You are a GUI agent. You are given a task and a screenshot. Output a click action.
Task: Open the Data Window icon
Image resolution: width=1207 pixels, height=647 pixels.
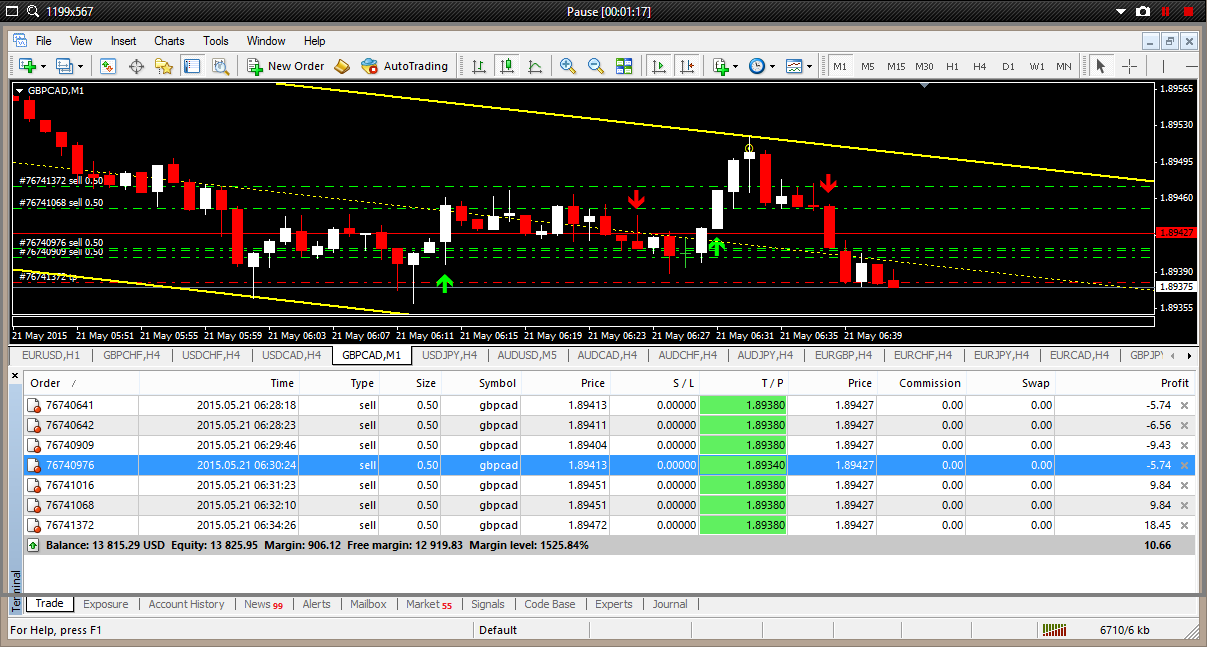pyautogui.click(x=136, y=66)
